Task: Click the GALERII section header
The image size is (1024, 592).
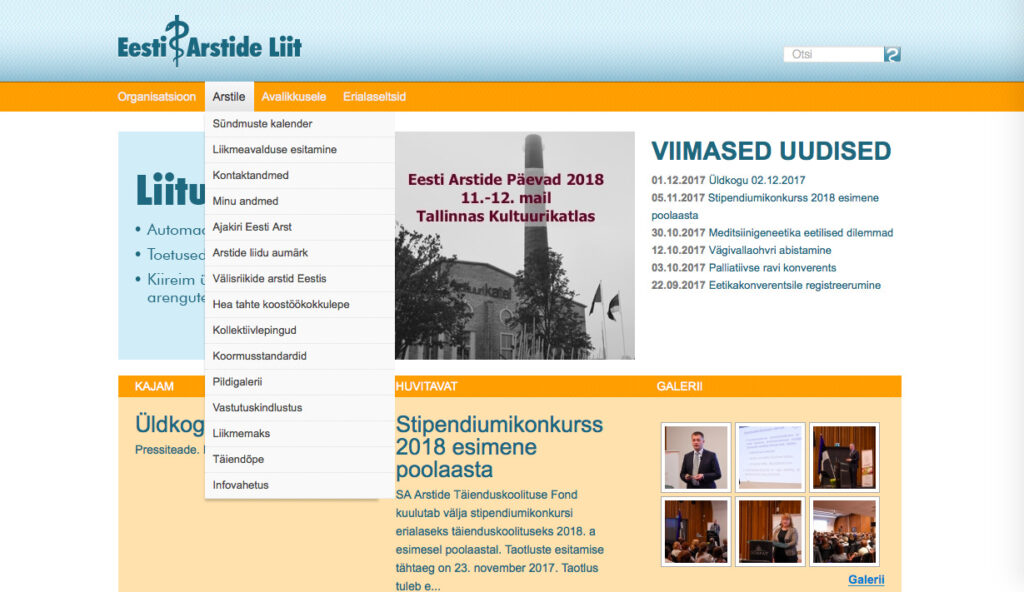Action: pyautogui.click(x=679, y=386)
